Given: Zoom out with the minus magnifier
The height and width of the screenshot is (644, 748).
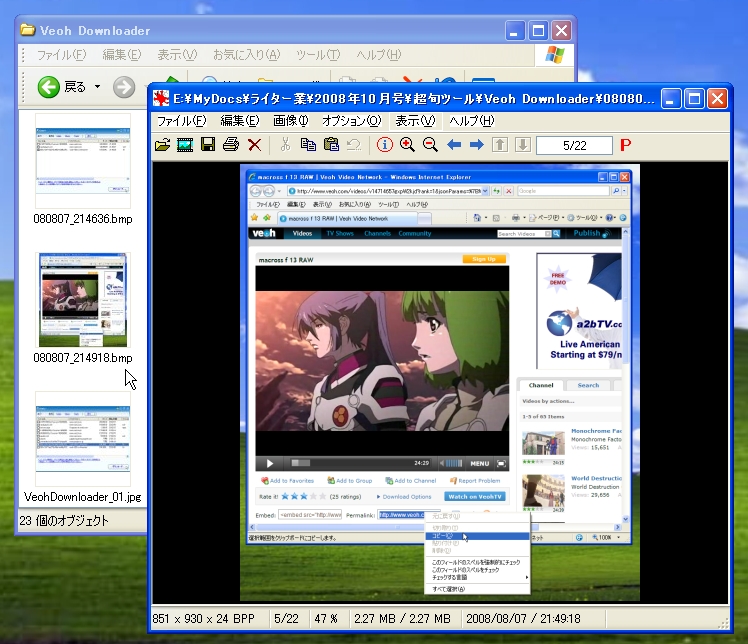Looking at the screenshot, I should pos(430,145).
